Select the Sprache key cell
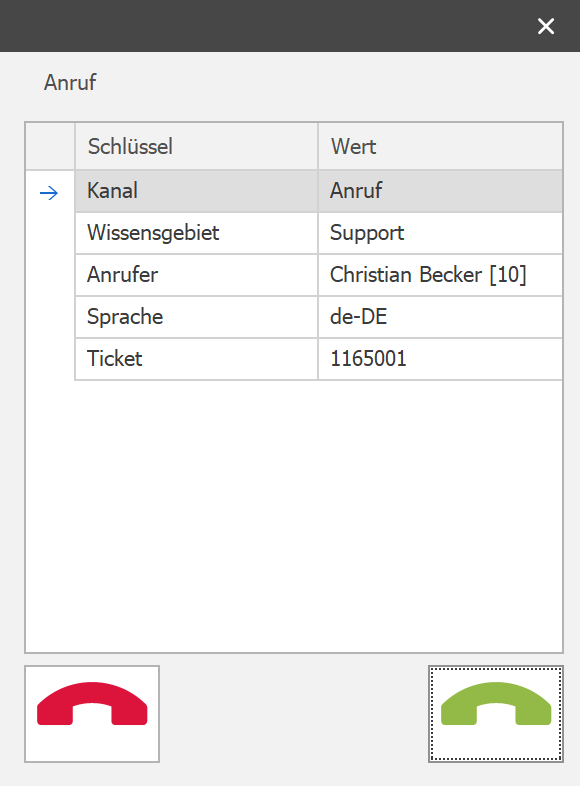 tap(197, 317)
